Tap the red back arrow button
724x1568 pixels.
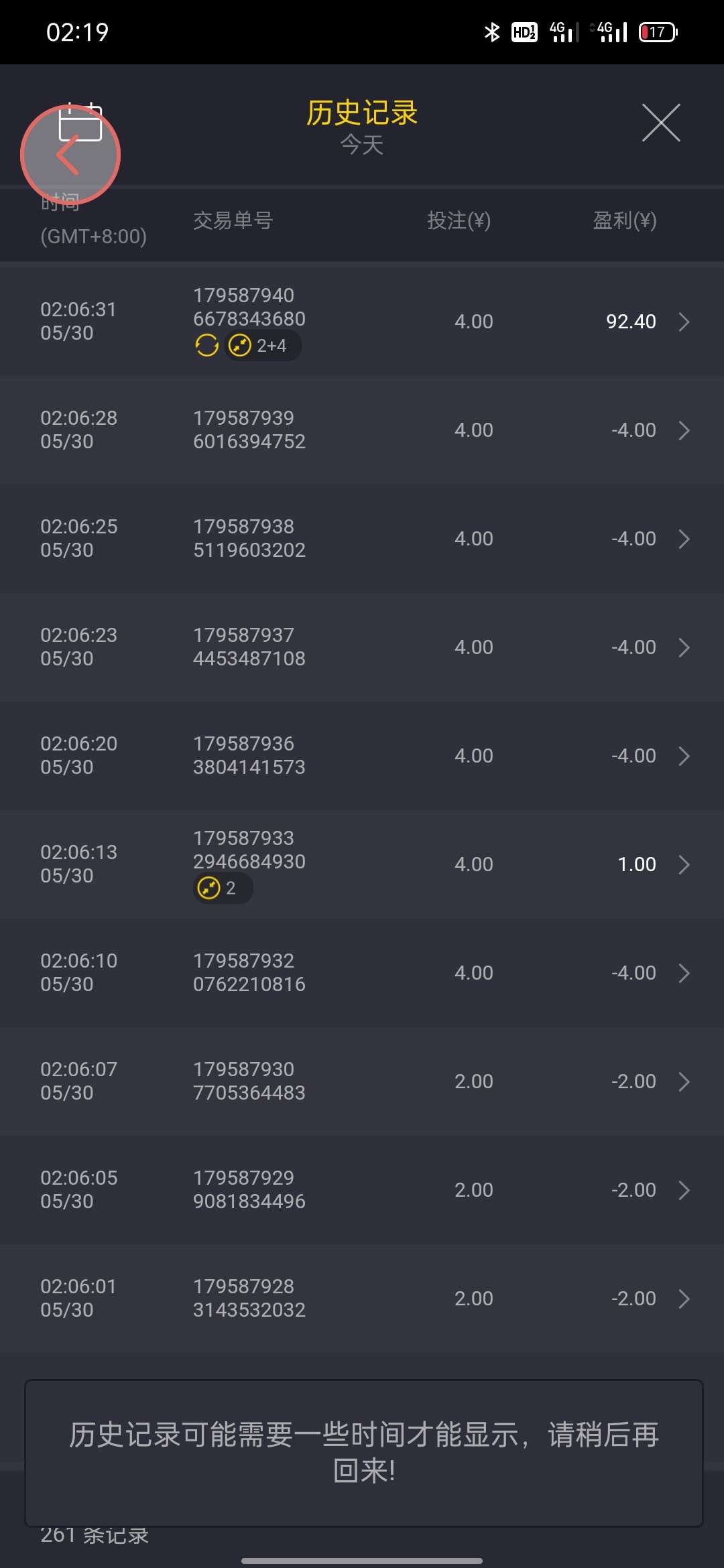pos(70,155)
